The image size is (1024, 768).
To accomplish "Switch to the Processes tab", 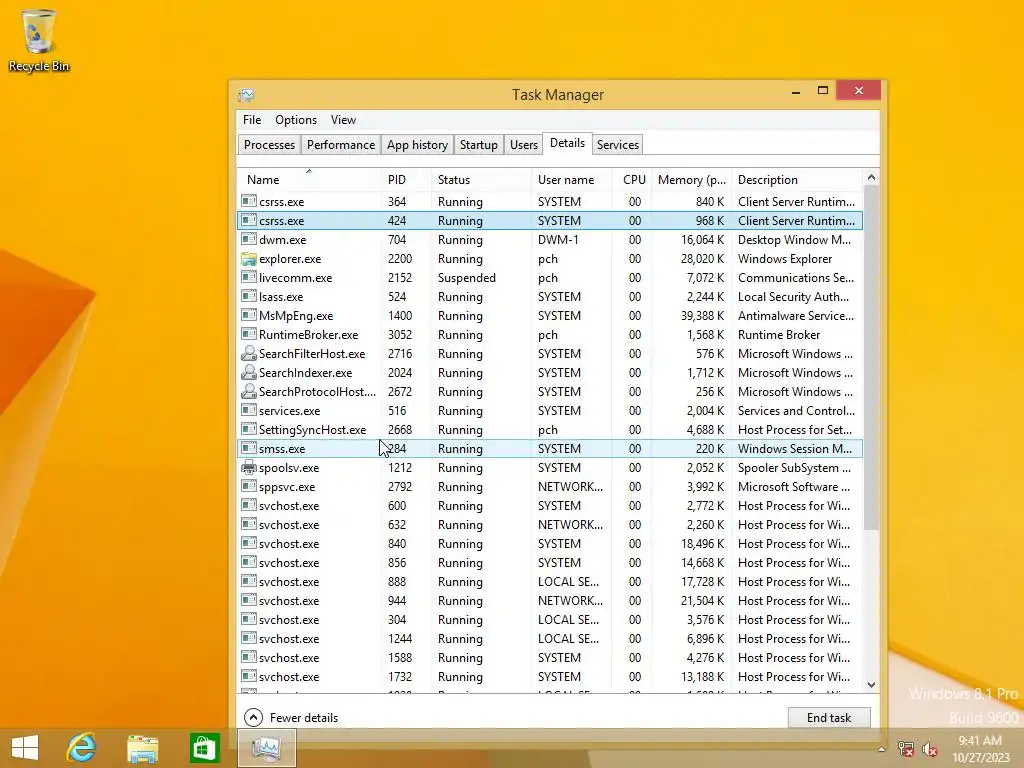I will pyautogui.click(x=269, y=144).
